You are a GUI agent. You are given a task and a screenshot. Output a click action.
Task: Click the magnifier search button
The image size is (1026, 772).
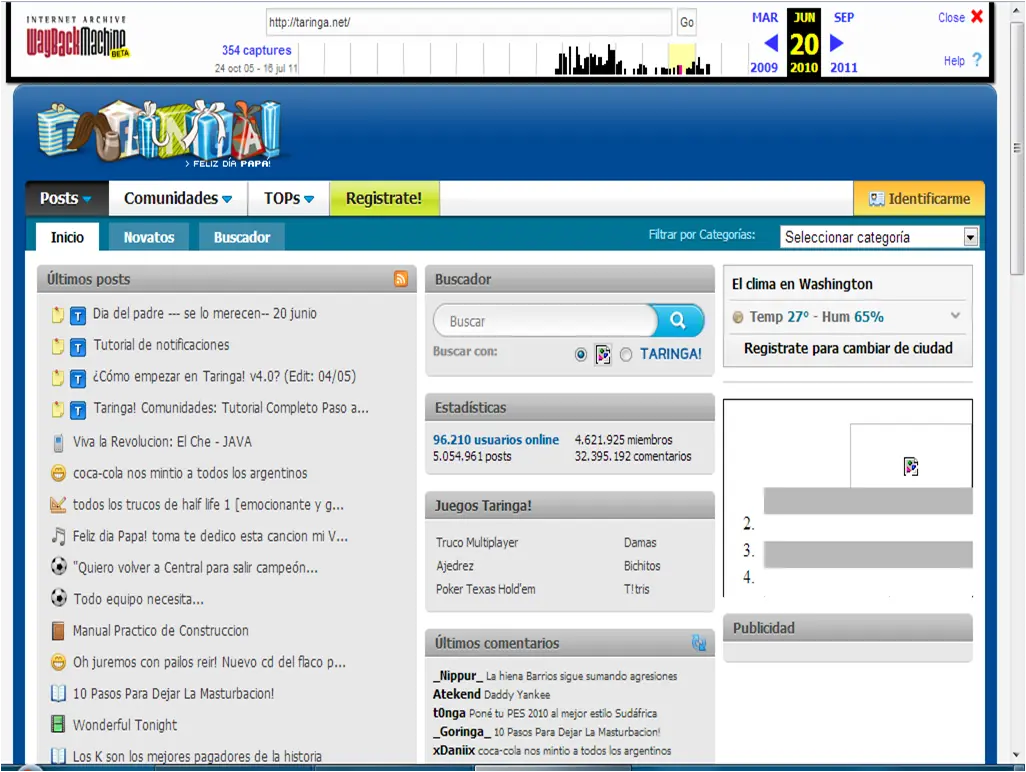678,321
